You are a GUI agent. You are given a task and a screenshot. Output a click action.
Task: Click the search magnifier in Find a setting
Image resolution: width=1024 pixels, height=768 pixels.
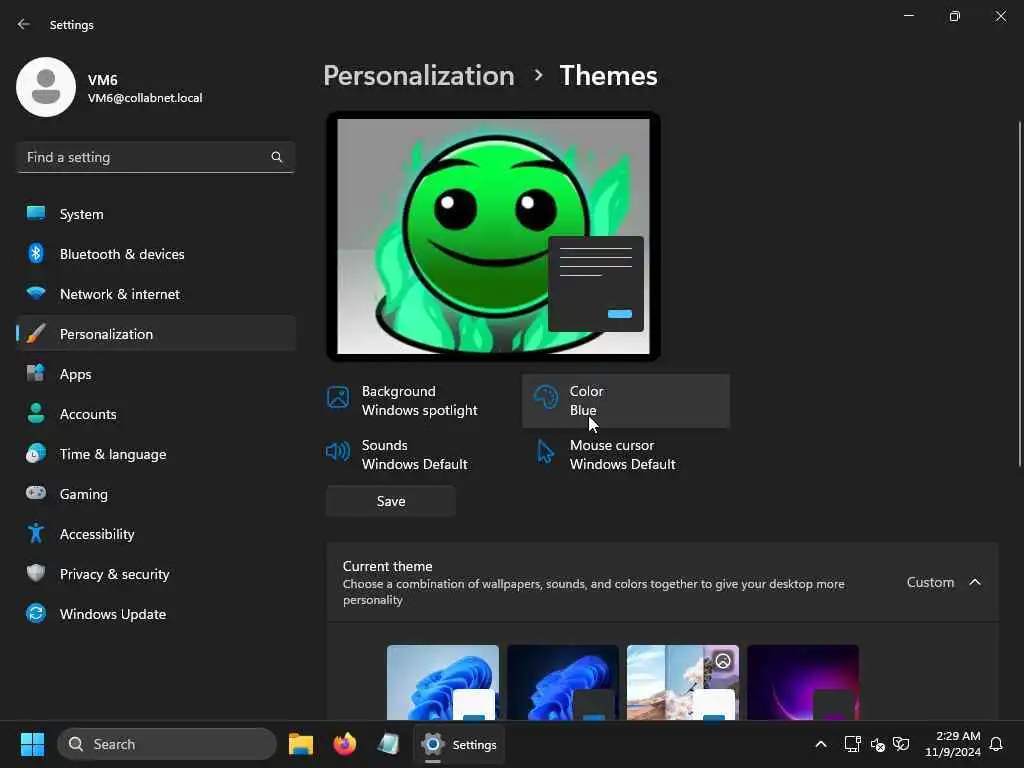click(276, 157)
